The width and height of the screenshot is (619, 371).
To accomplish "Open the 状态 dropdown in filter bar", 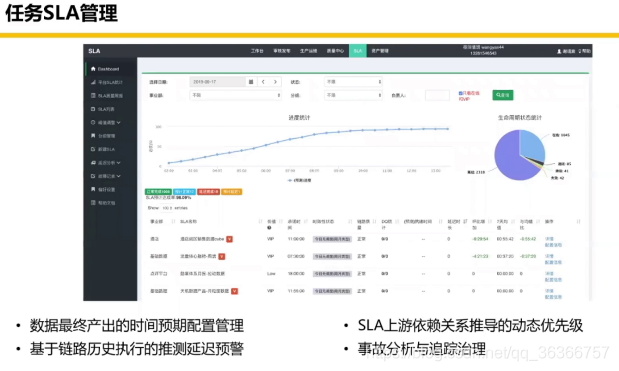I will 353,82.
